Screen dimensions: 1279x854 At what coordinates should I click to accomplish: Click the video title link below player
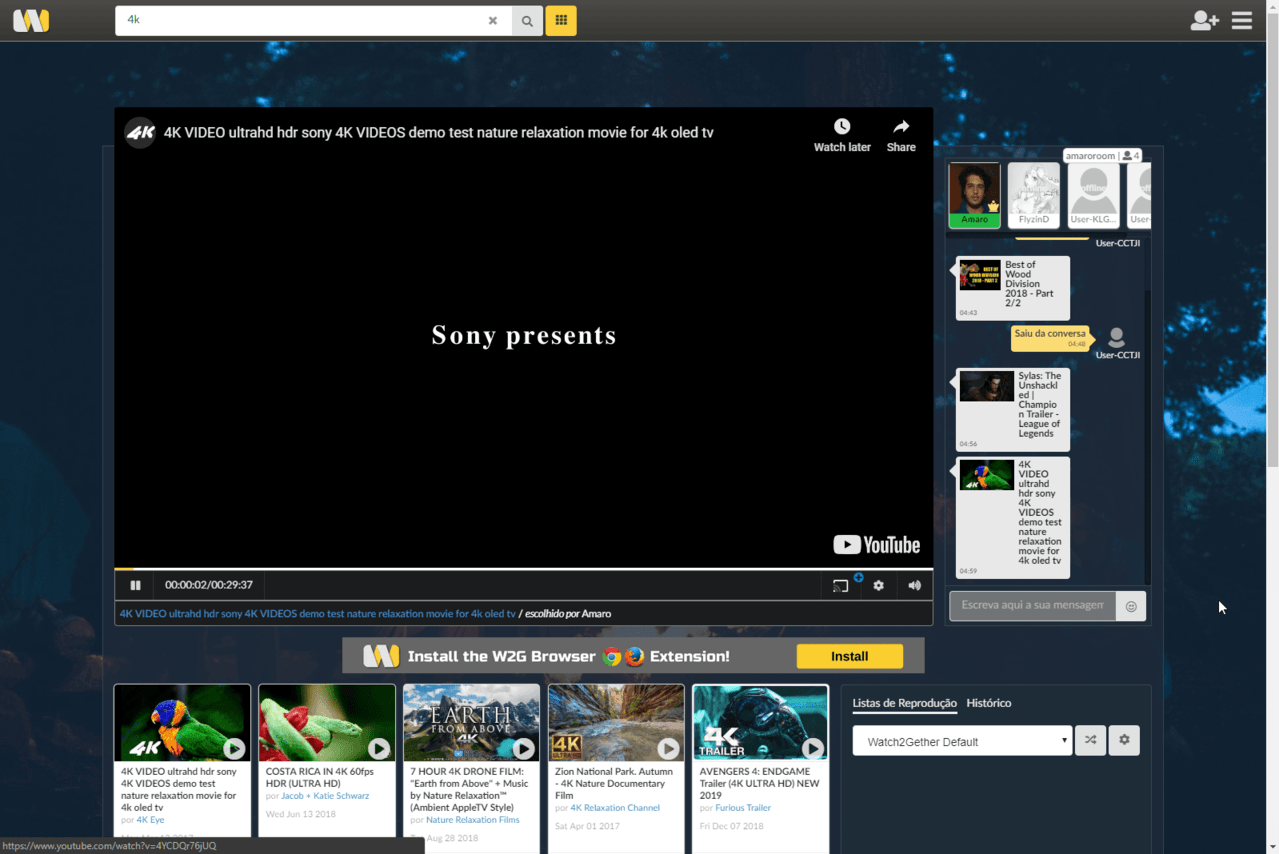(x=318, y=614)
